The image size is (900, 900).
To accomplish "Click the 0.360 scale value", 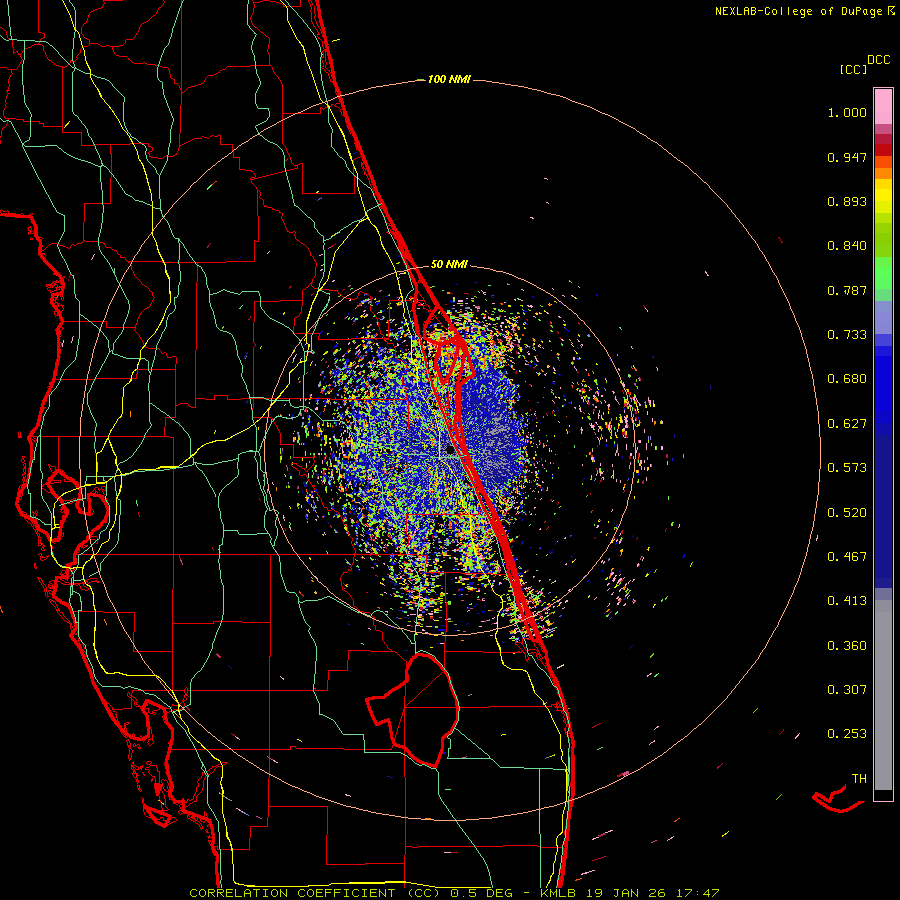I will pyautogui.click(x=847, y=646).
